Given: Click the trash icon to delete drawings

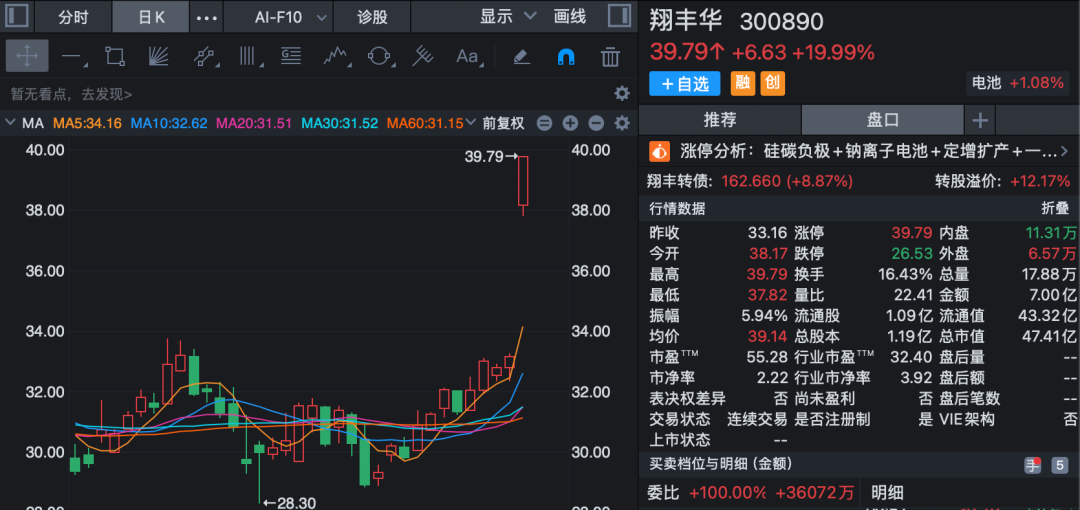Looking at the screenshot, I should click(x=610, y=56).
